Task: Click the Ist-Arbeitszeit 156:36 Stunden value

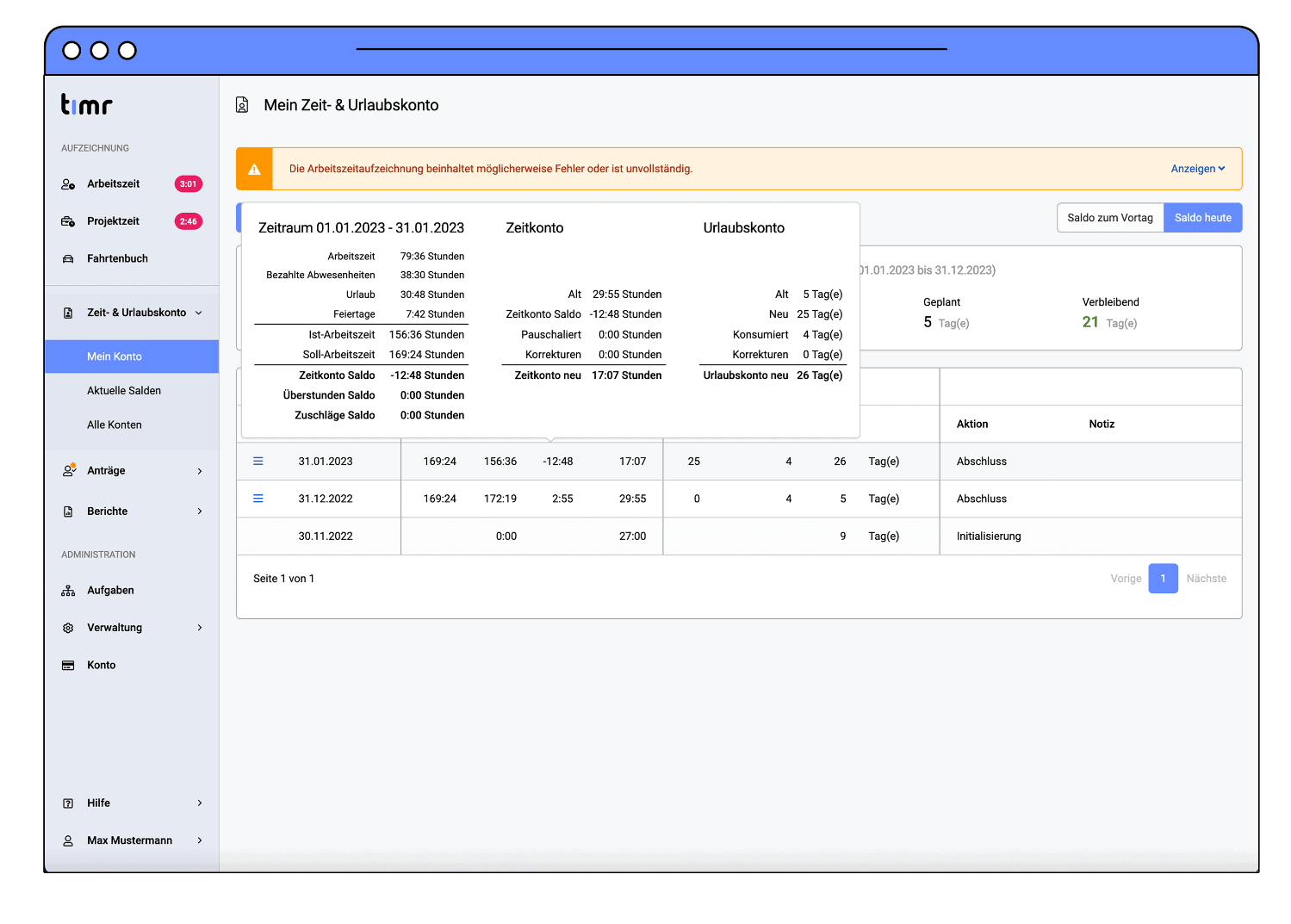Action: (426, 335)
